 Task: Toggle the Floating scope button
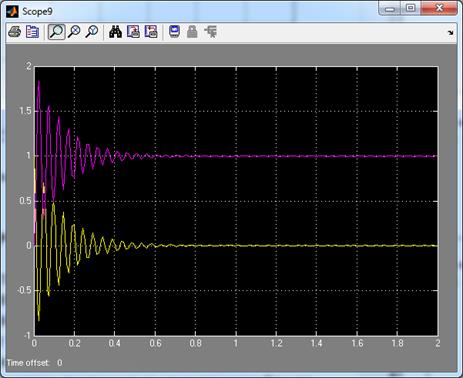pos(174,32)
